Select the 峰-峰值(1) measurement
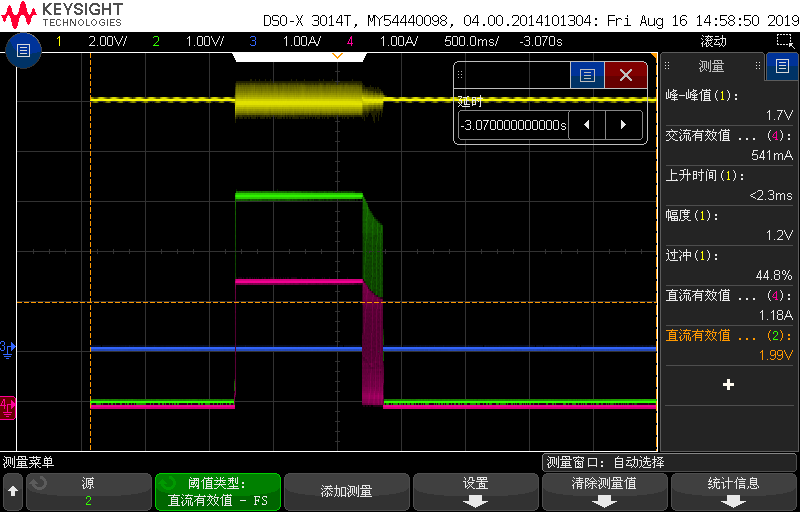This screenshot has height=512, width=800. click(x=729, y=105)
